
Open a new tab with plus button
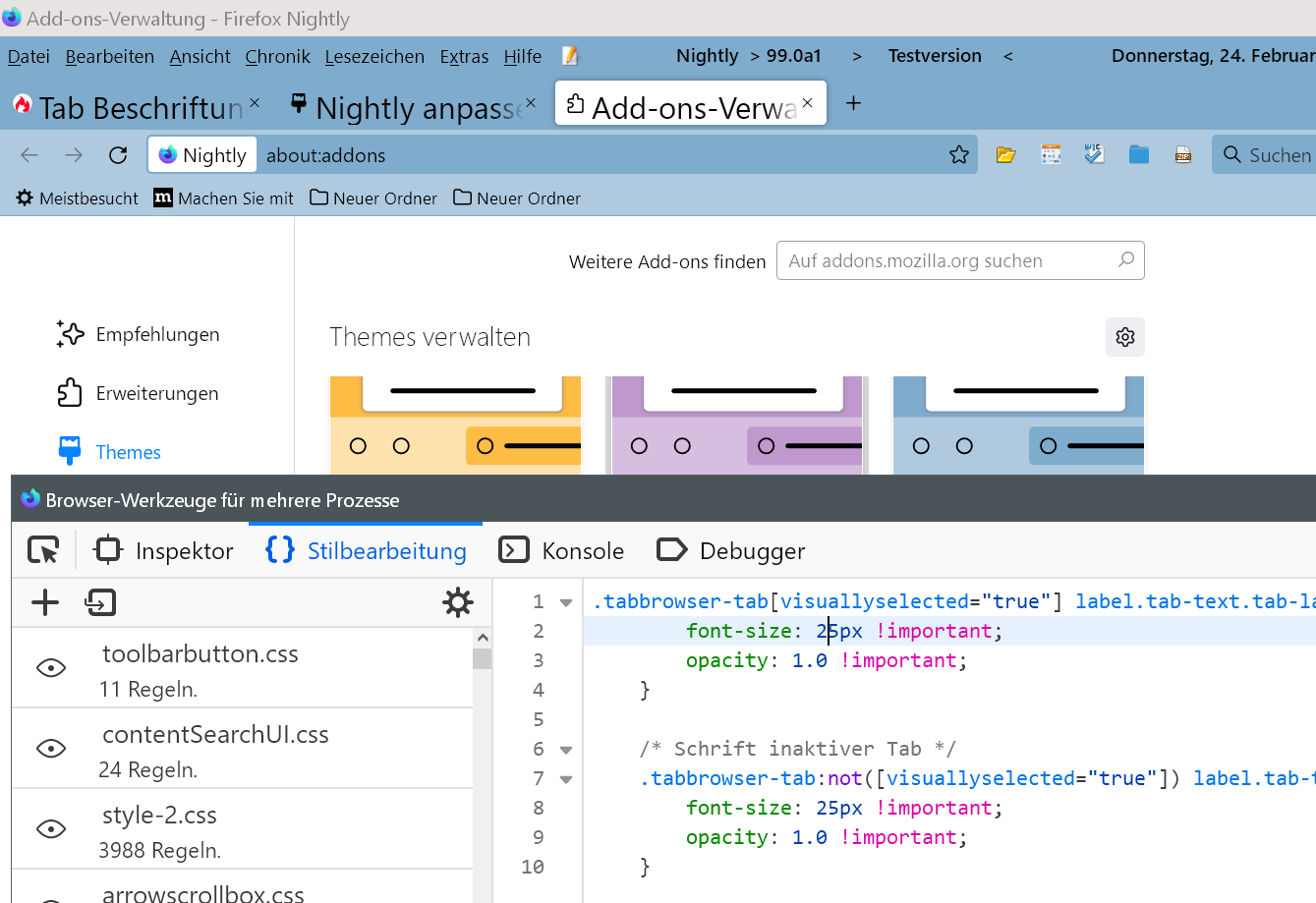click(x=853, y=103)
